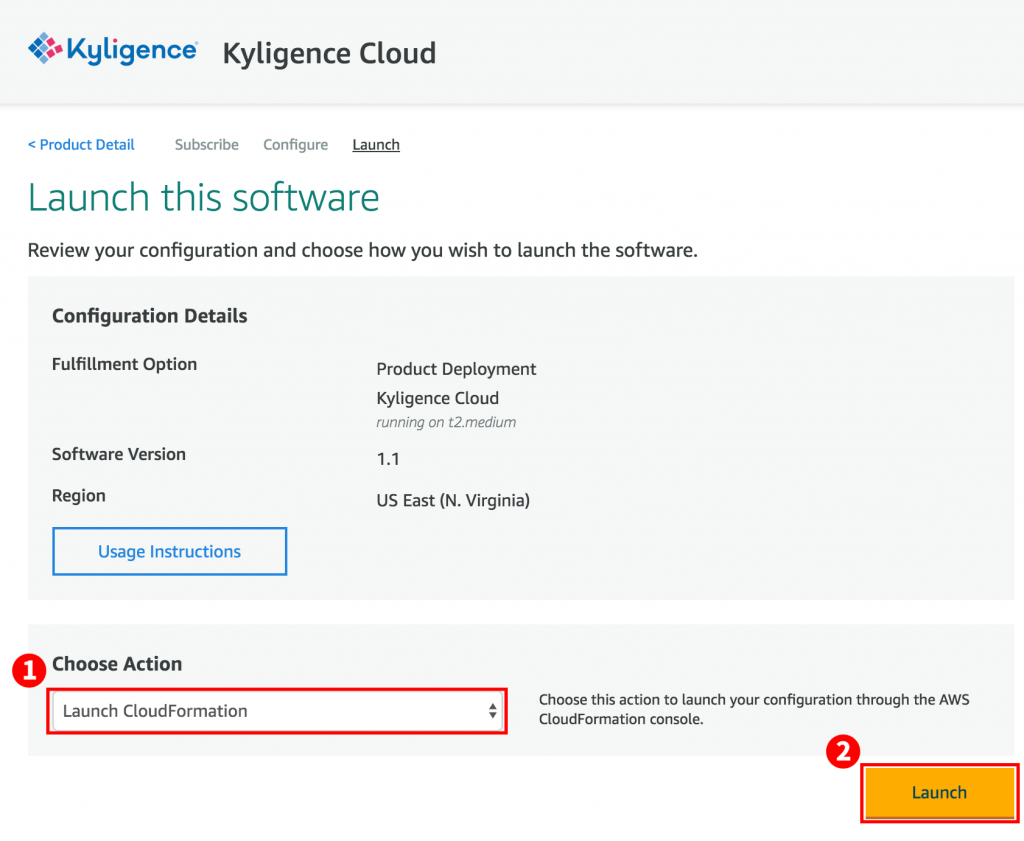The image size is (1024, 841).
Task: Go back to Product Detail
Action: click(x=81, y=145)
